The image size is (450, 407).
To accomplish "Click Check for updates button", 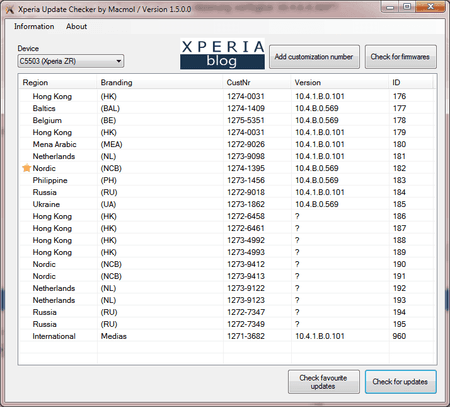I will (x=400, y=382).
